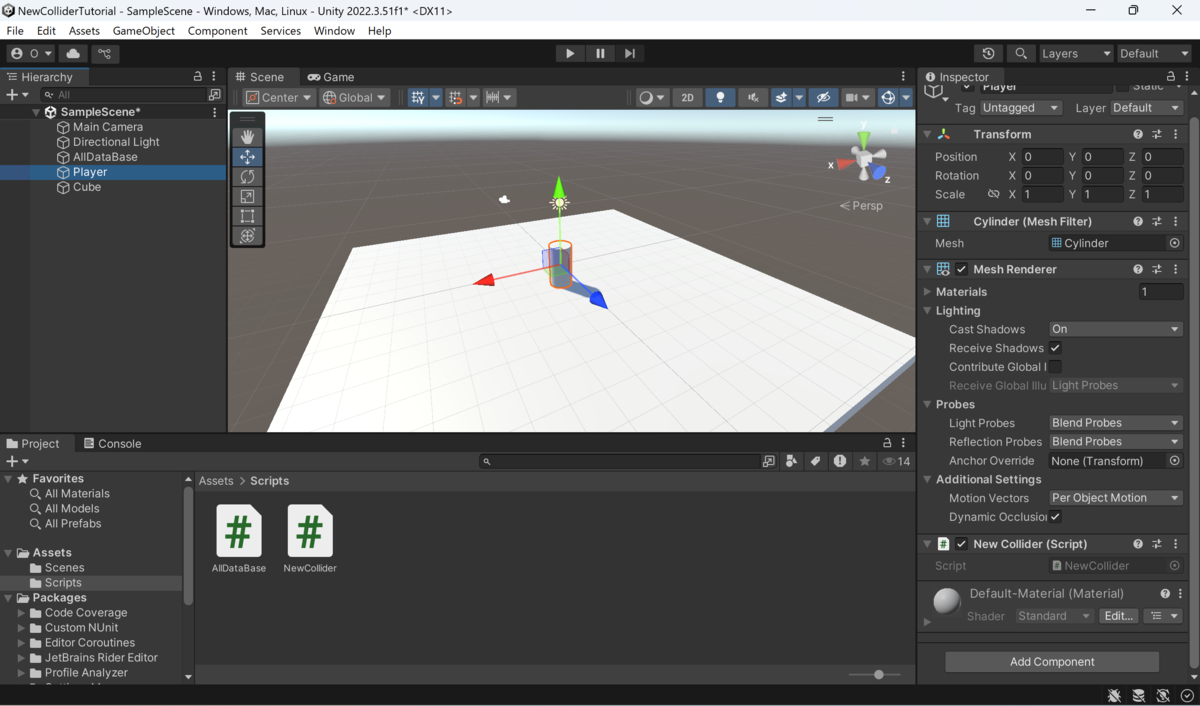Toggle Project panel lock icon
1200x706 pixels.
click(x=886, y=443)
